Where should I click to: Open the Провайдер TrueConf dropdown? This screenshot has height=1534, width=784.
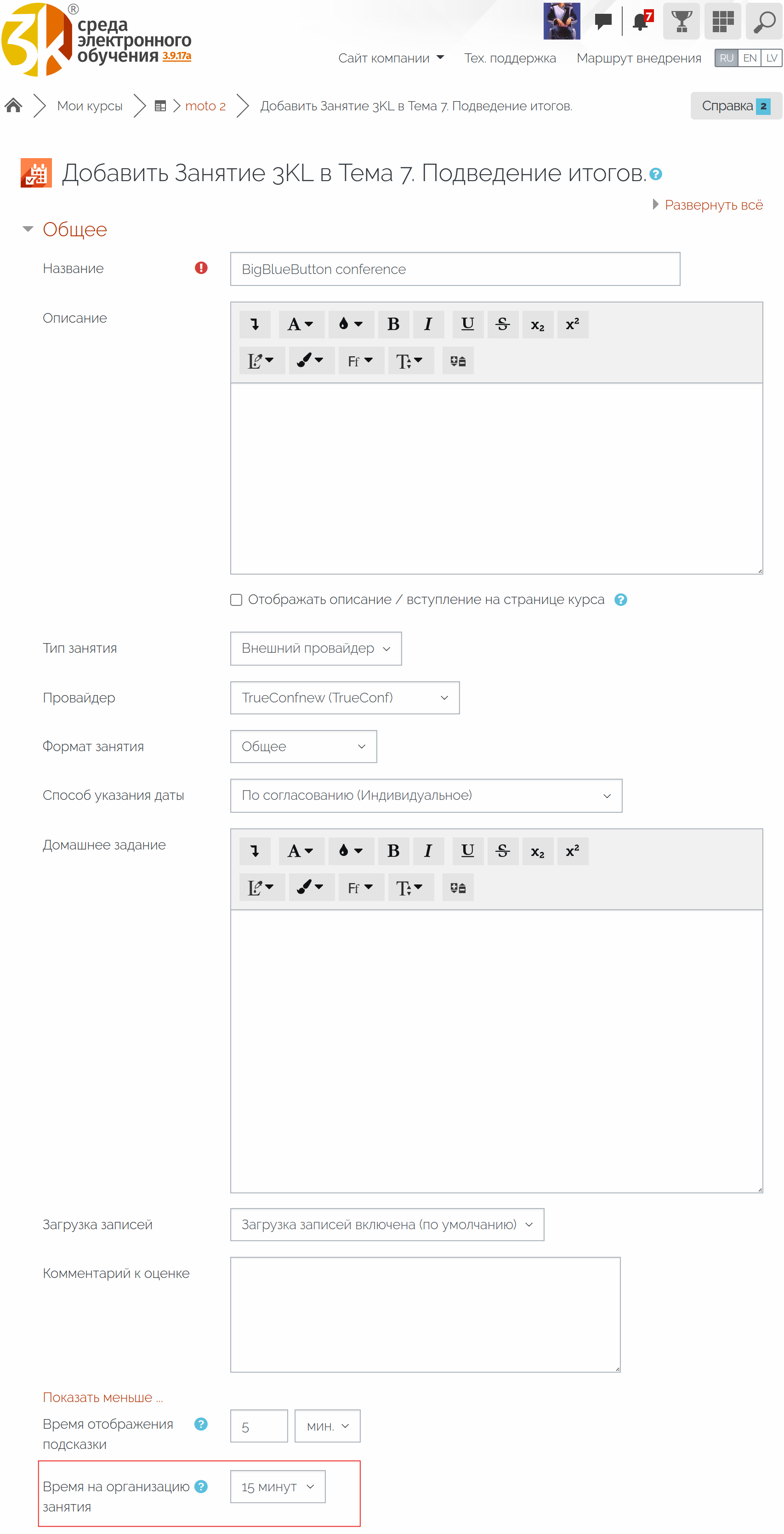pos(345,698)
